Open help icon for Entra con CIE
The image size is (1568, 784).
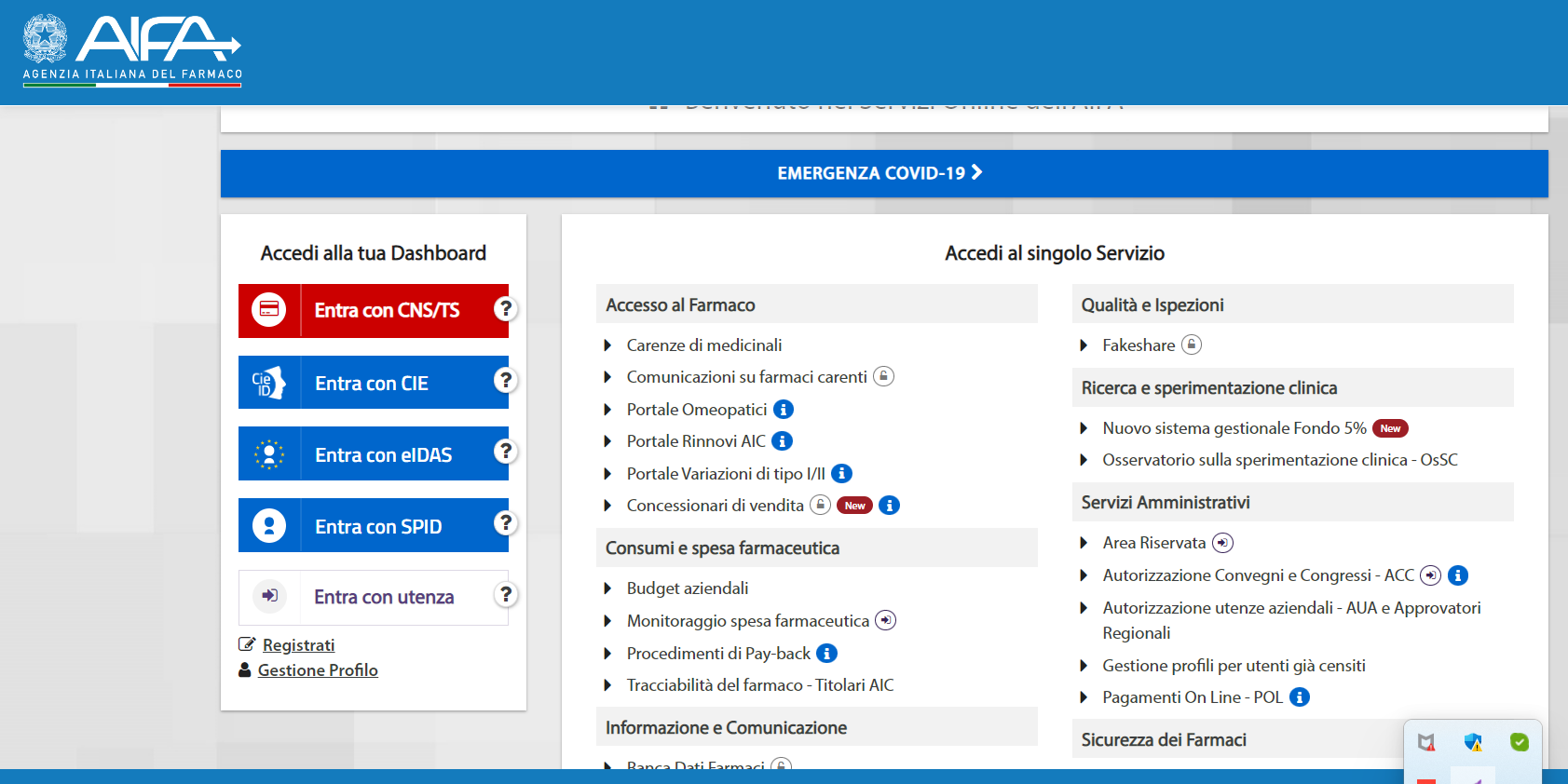506,380
